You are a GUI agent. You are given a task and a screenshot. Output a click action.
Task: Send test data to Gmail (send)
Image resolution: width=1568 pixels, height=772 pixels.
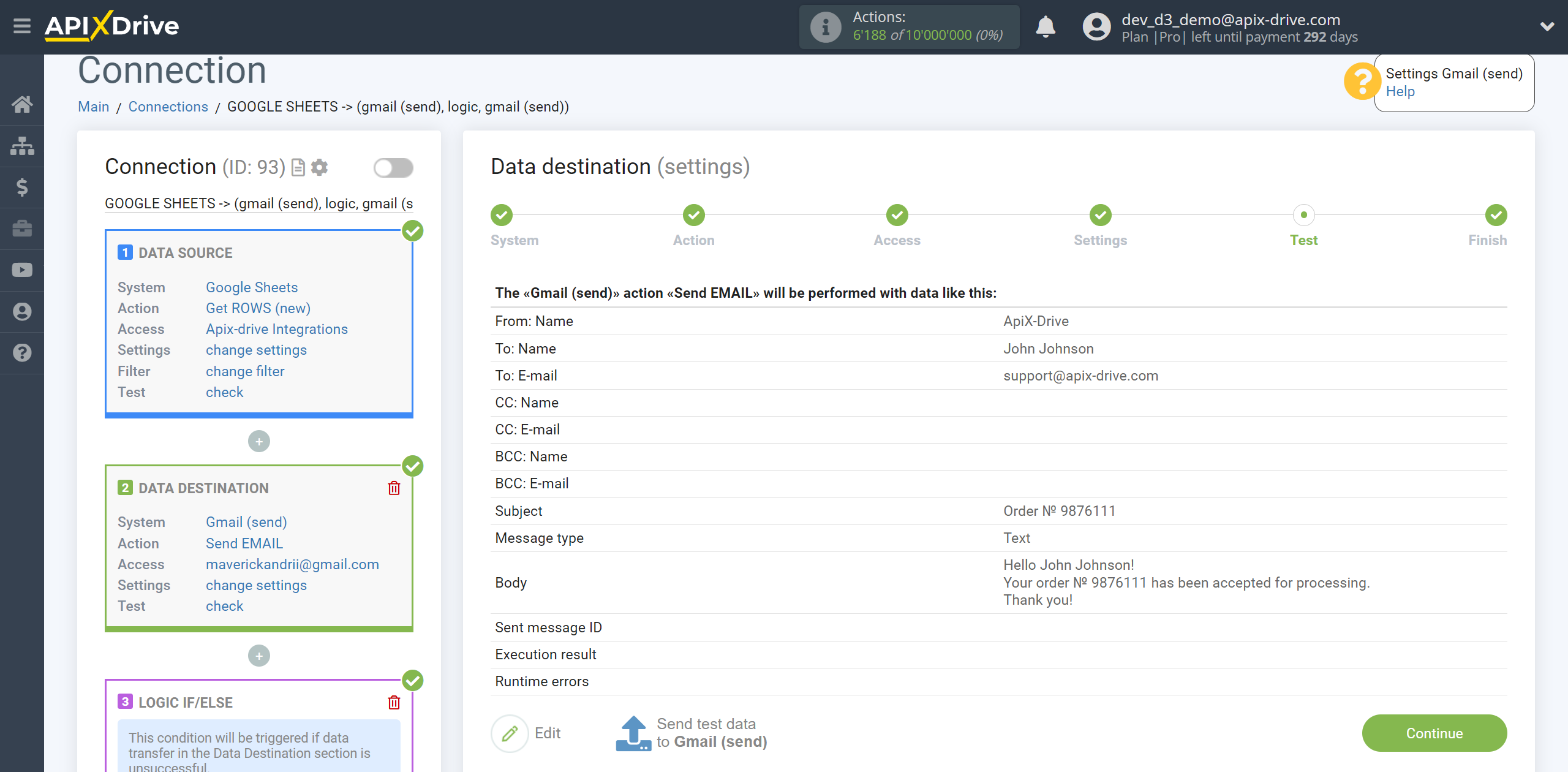691,733
